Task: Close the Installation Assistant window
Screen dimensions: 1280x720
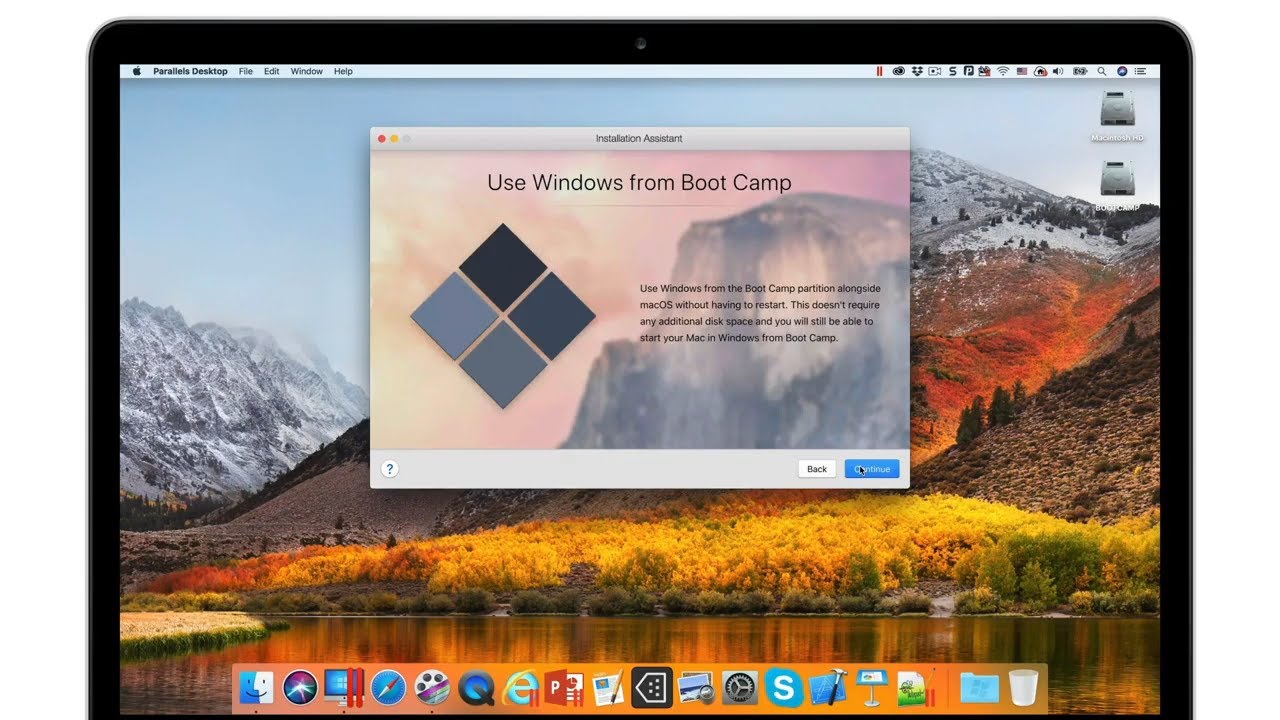Action: point(381,138)
